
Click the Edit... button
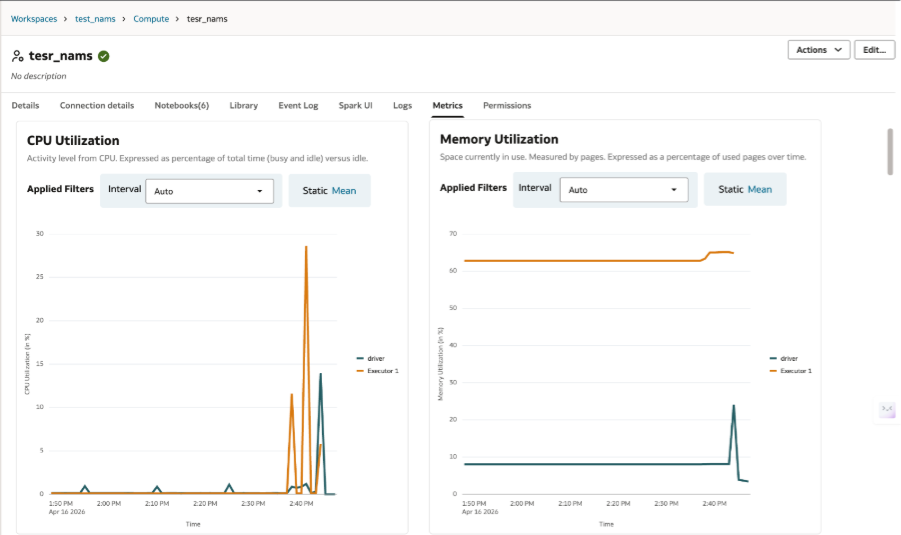[874, 50]
